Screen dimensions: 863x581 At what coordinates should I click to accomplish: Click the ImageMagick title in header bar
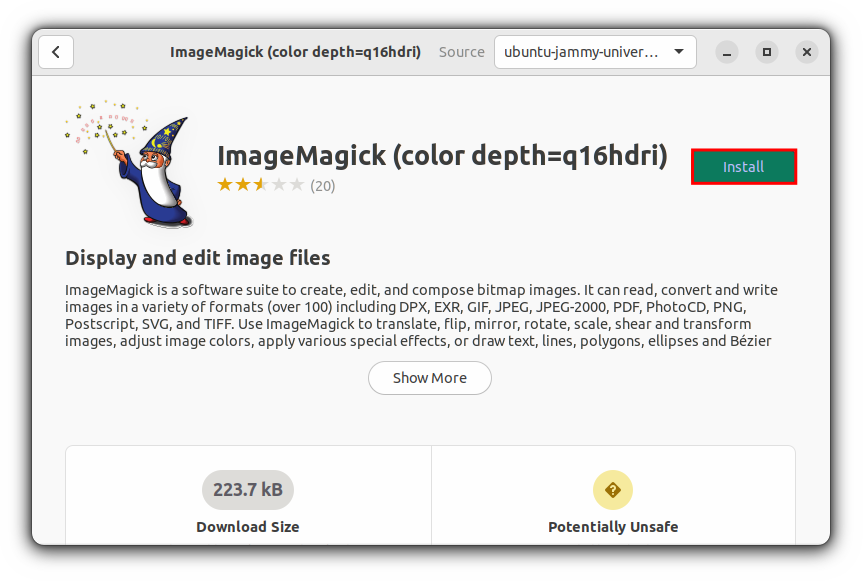[296, 52]
